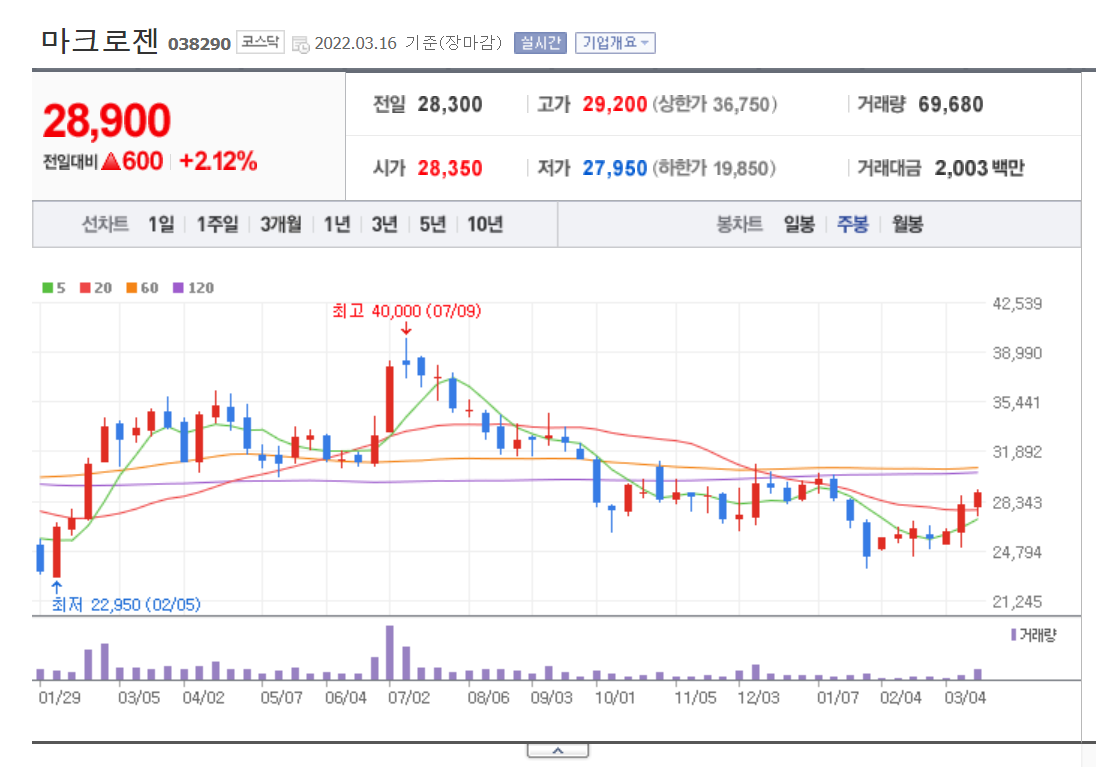Click the 거래량 value 69,680

coord(951,104)
